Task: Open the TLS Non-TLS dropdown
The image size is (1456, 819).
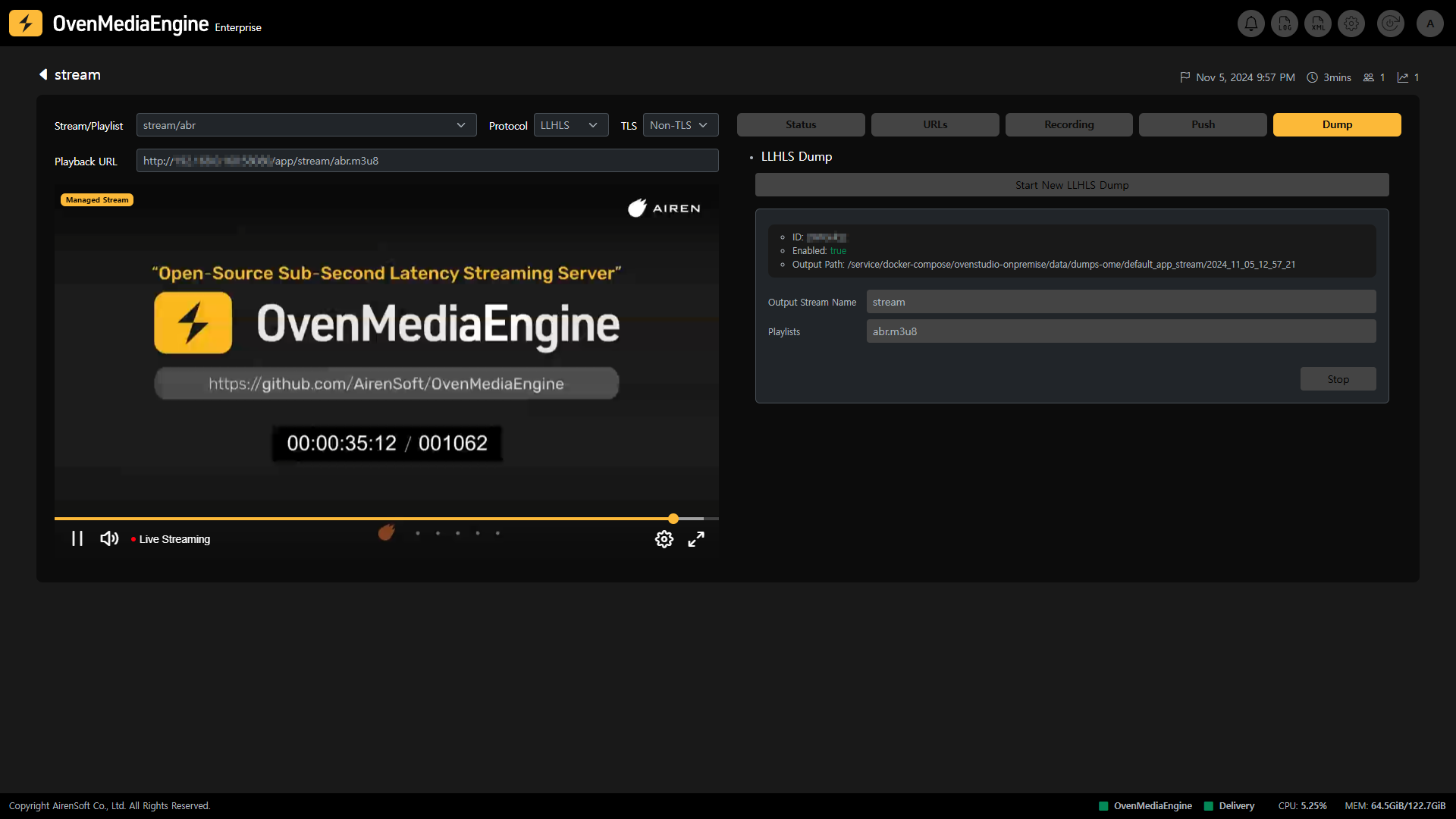Action: (679, 125)
